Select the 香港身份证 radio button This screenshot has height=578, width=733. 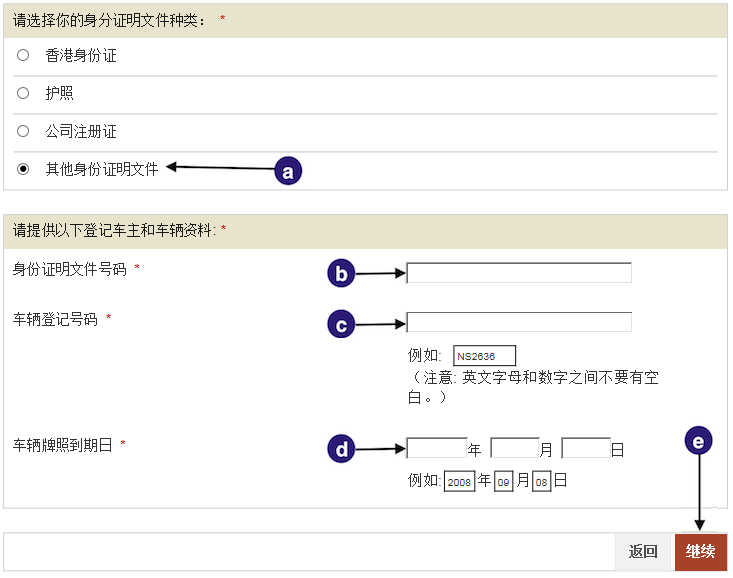pos(23,55)
